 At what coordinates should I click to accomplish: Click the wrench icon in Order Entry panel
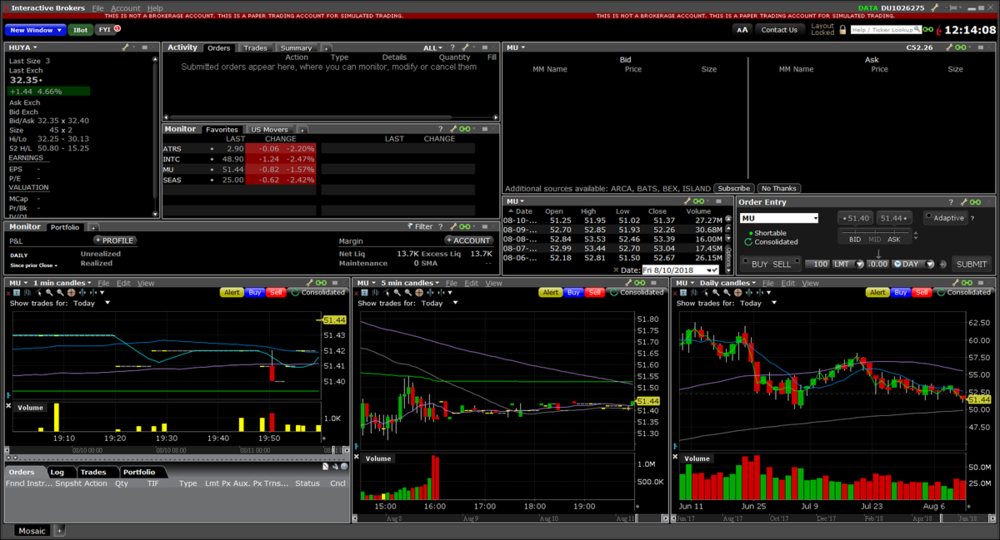[x=964, y=202]
